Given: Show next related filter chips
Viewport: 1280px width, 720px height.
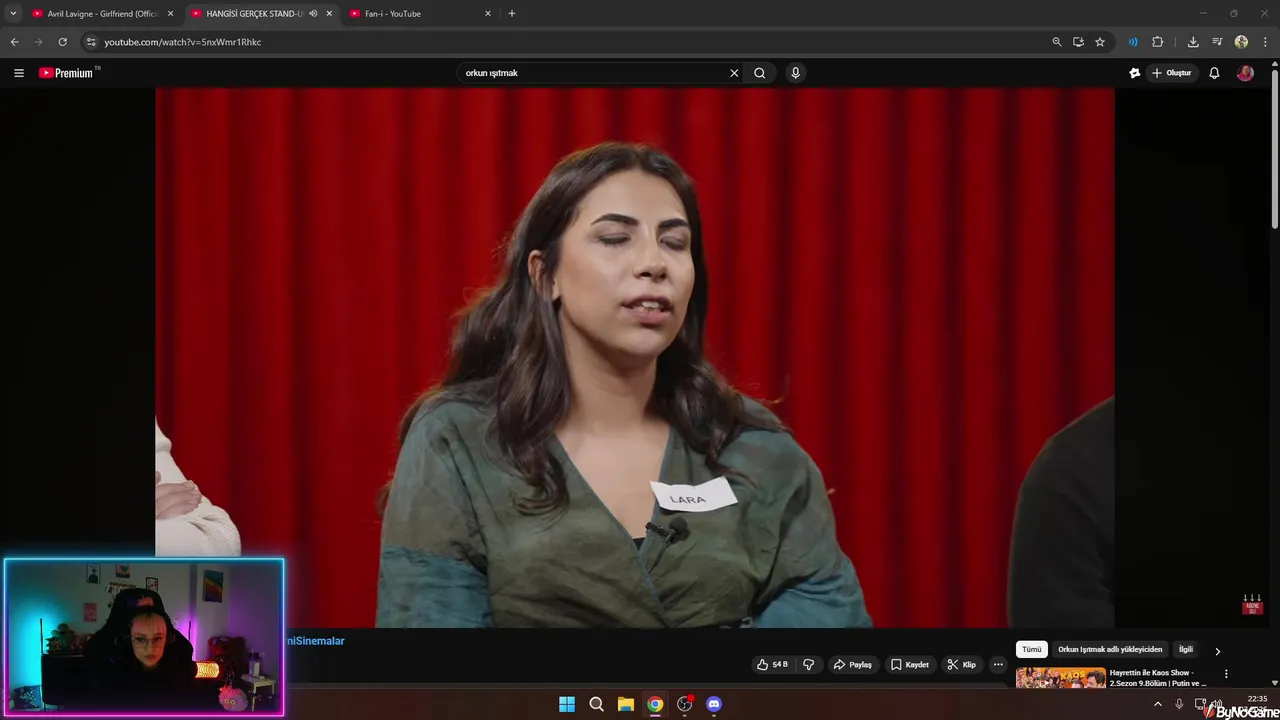Looking at the screenshot, I should (x=1217, y=651).
